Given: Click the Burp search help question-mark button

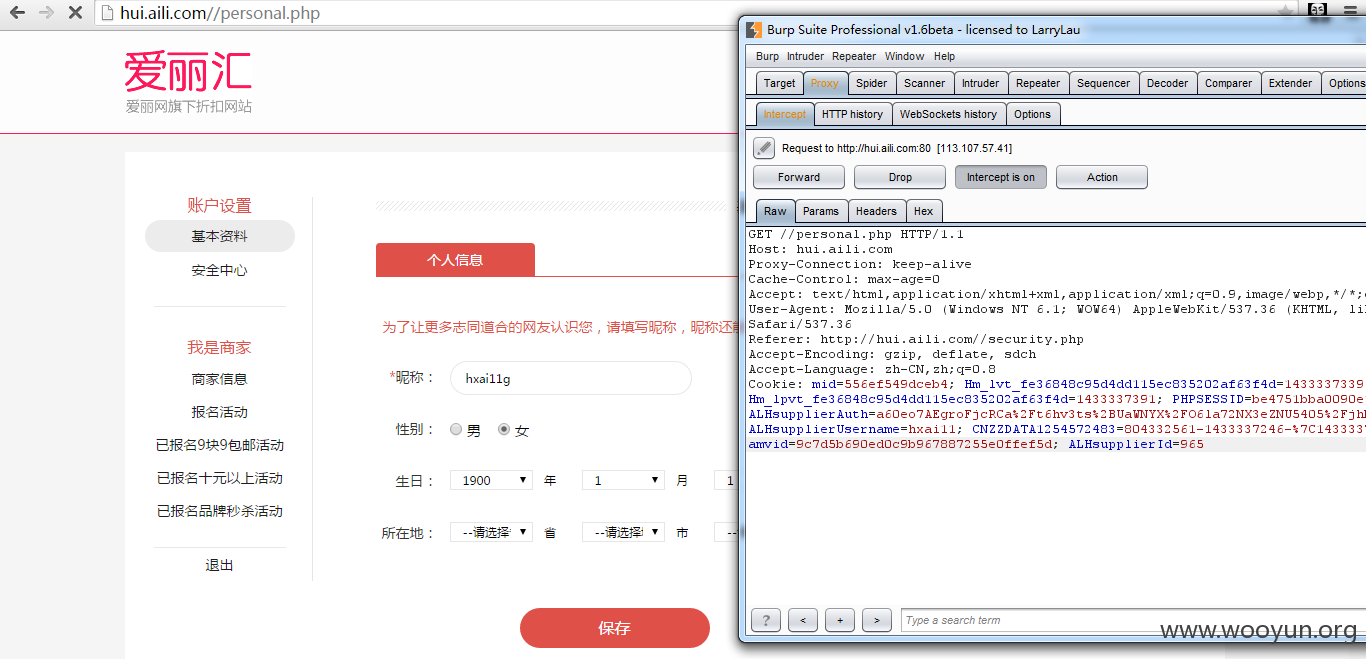Looking at the screenshot, I should 766,620.
